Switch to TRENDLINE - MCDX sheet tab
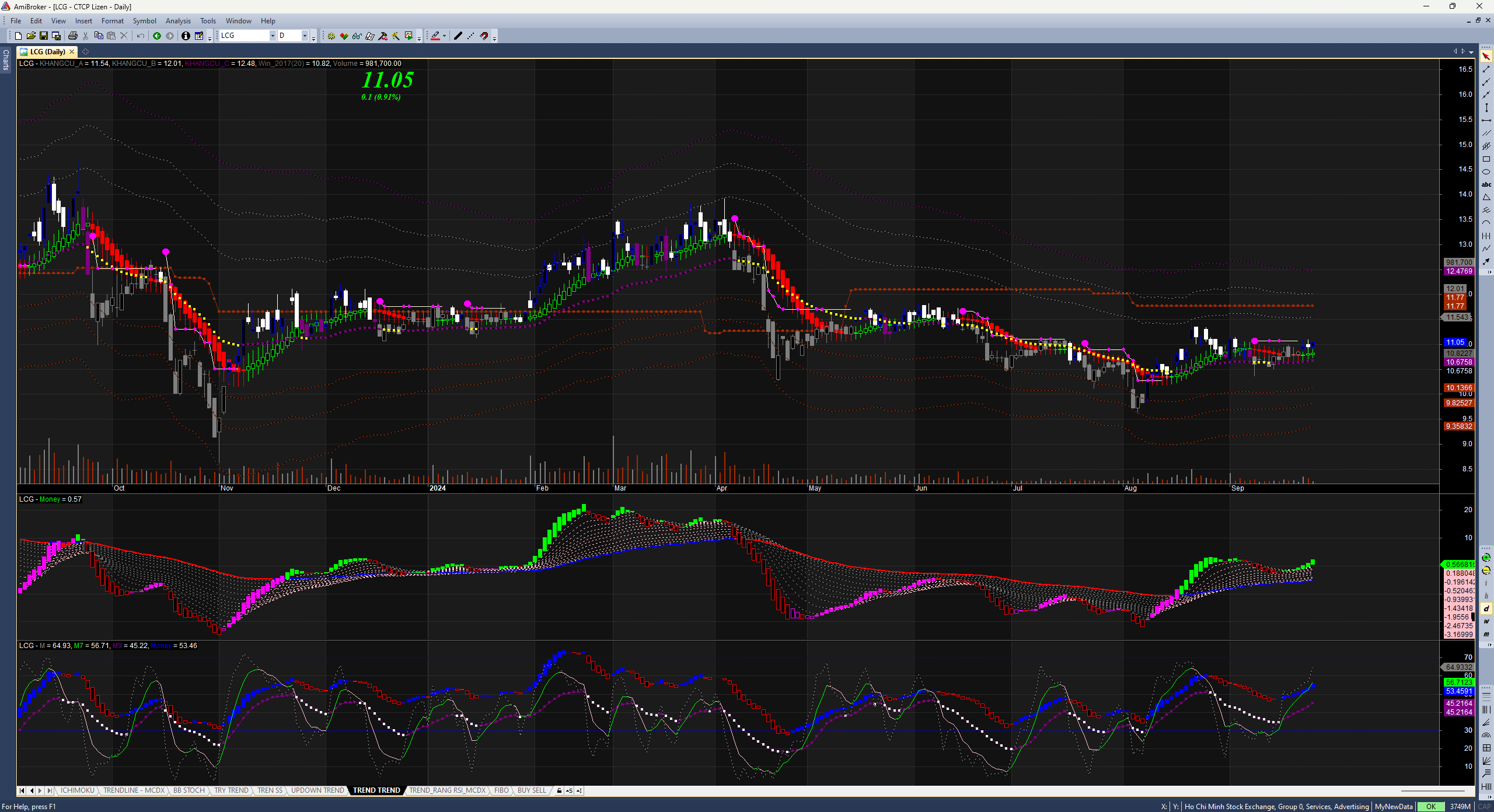 click(134, 790)
